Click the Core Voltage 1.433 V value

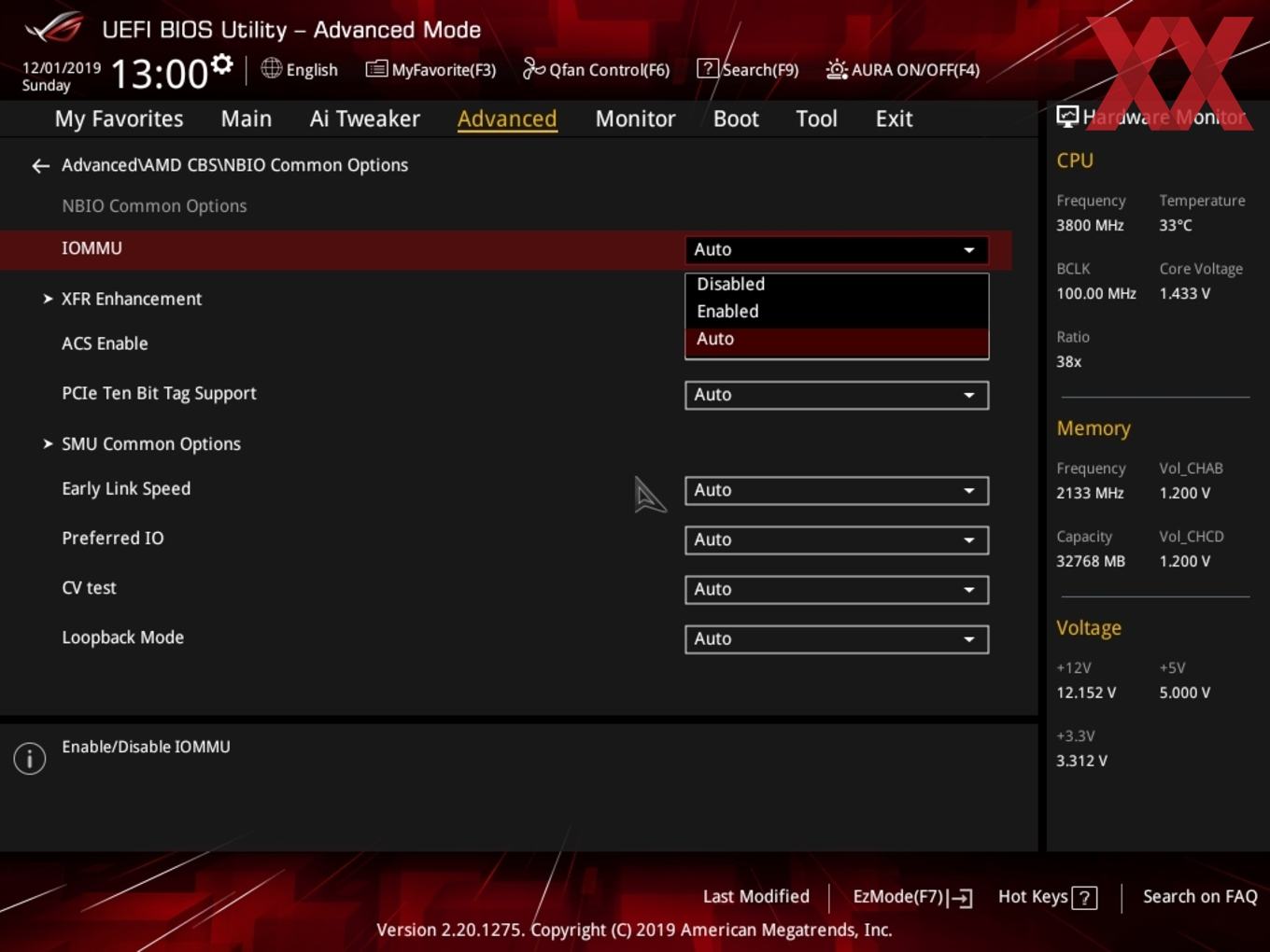[x=1184, y=293]
